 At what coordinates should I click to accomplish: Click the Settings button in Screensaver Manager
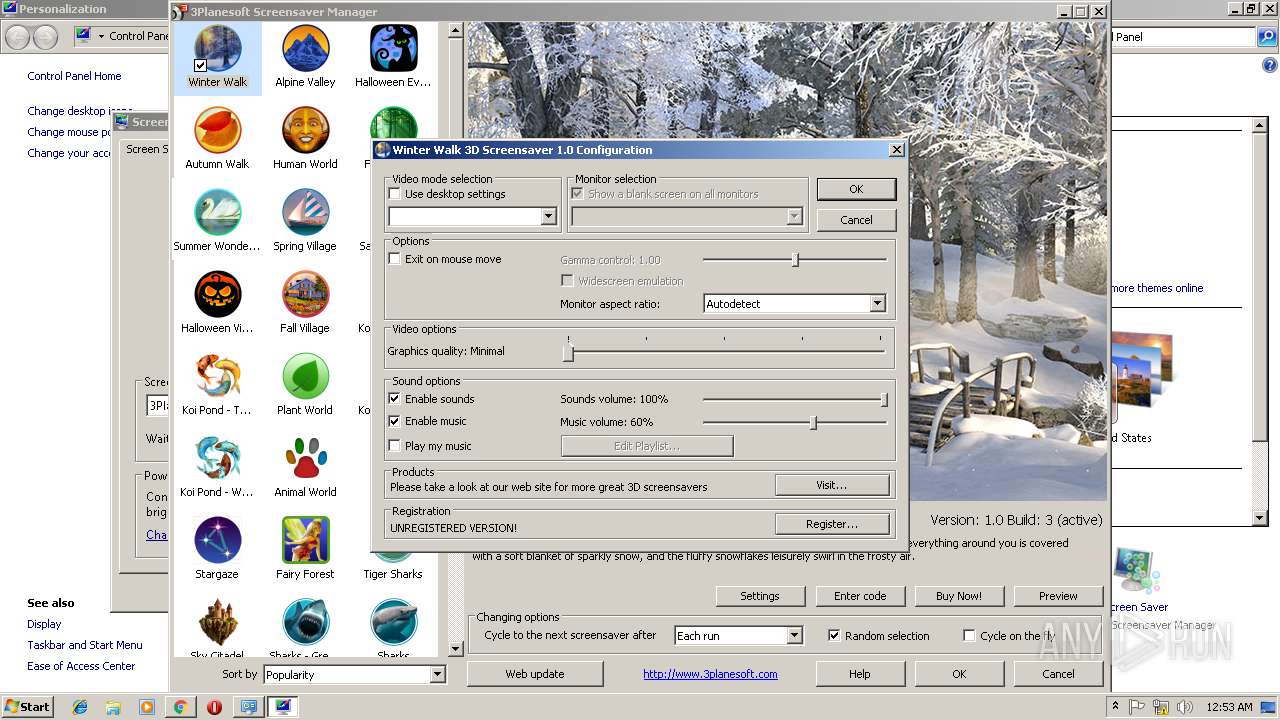point(760,596)
